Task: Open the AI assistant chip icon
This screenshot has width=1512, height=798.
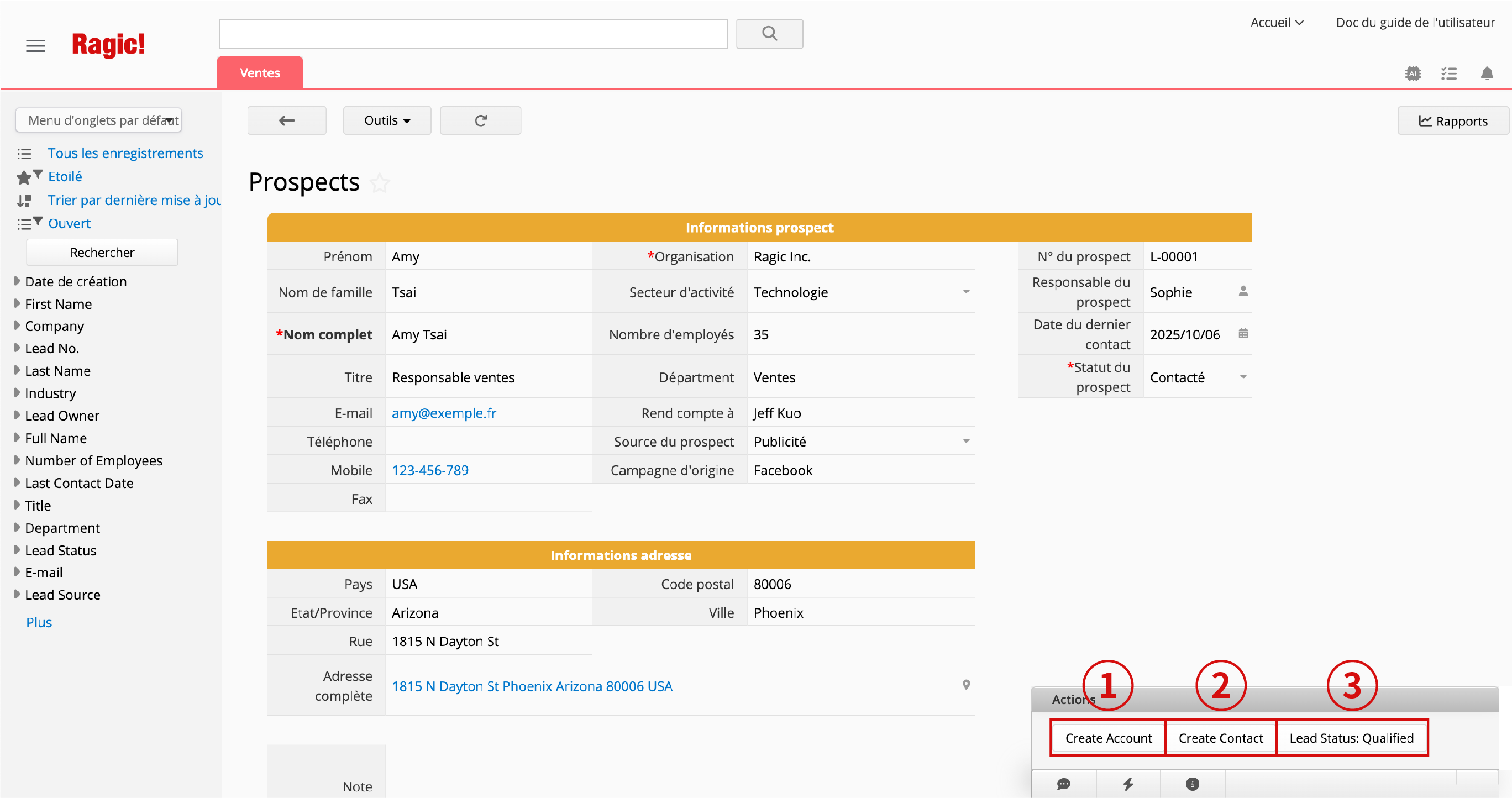Action: click(1413, 73)
